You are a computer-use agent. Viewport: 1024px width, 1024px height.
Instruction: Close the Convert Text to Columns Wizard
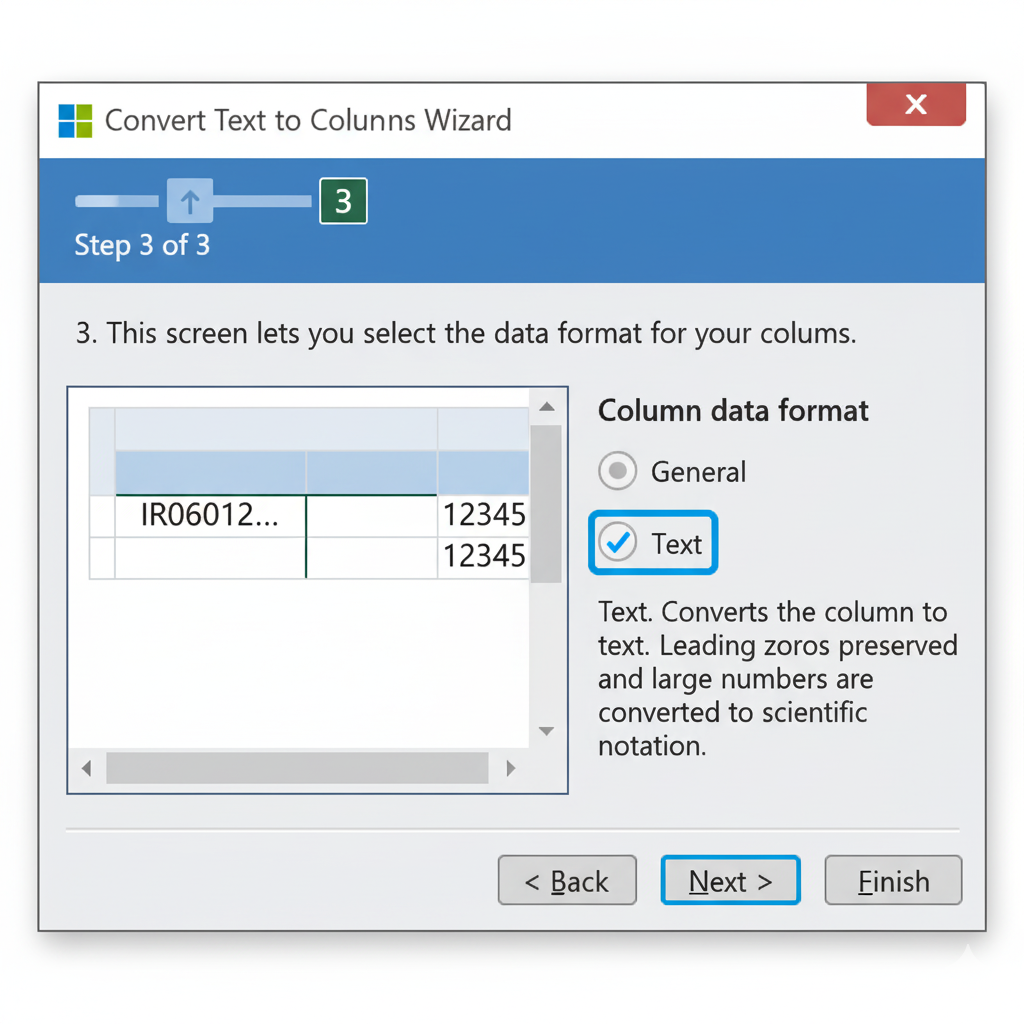[x=915, y=104]
